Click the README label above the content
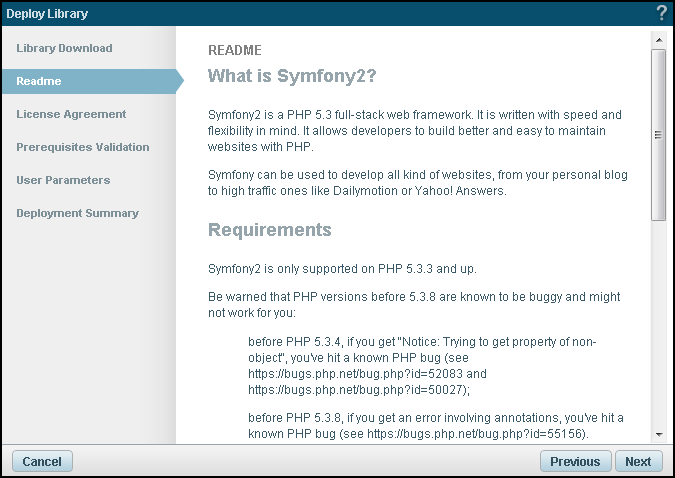The height and width of the screenshot is (478, 675). [x=236, y=50]
